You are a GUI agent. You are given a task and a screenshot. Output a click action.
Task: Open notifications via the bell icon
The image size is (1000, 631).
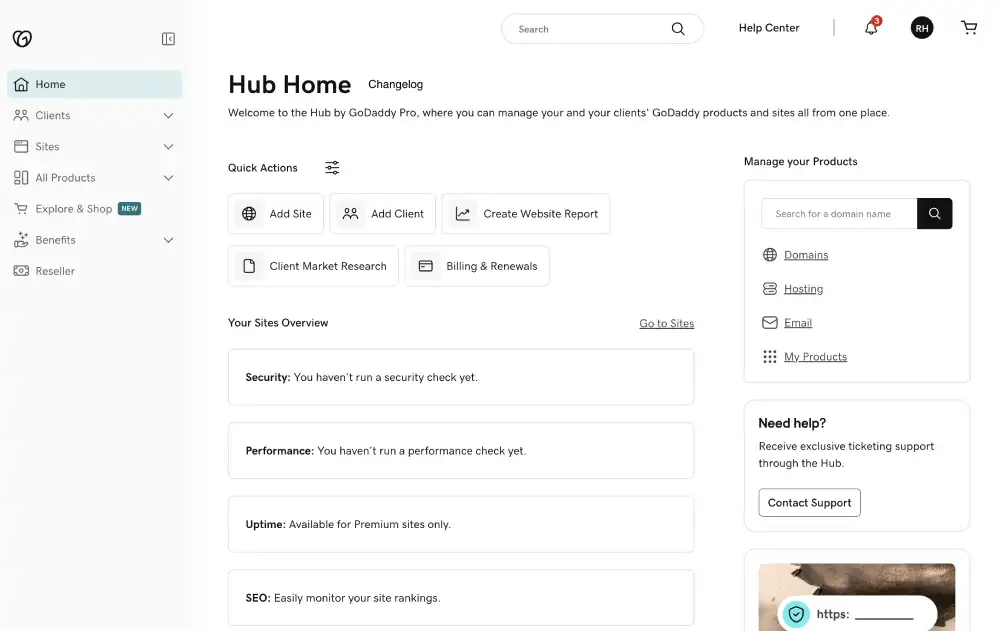tap(869, 28)
